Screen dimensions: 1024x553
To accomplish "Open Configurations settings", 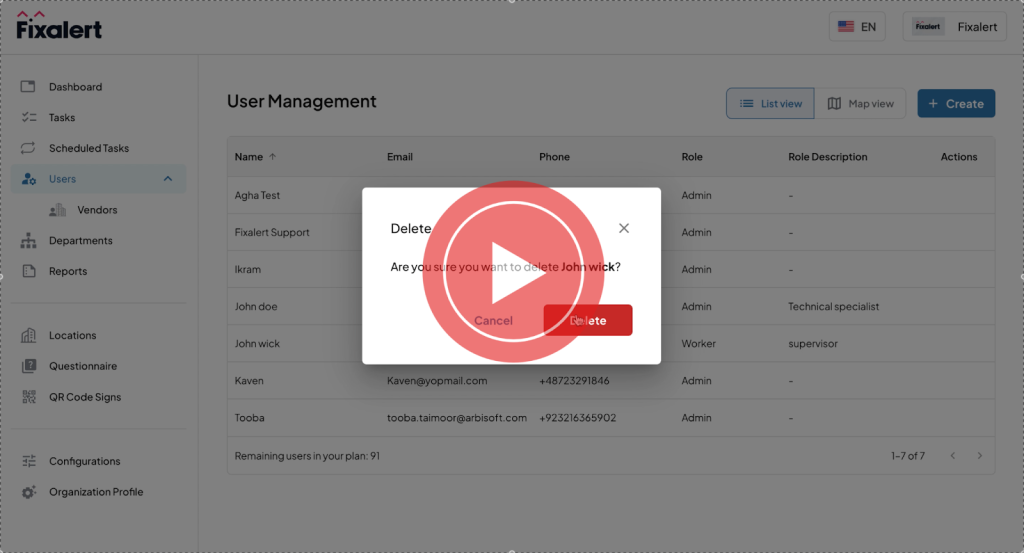I will click(85, 461).
